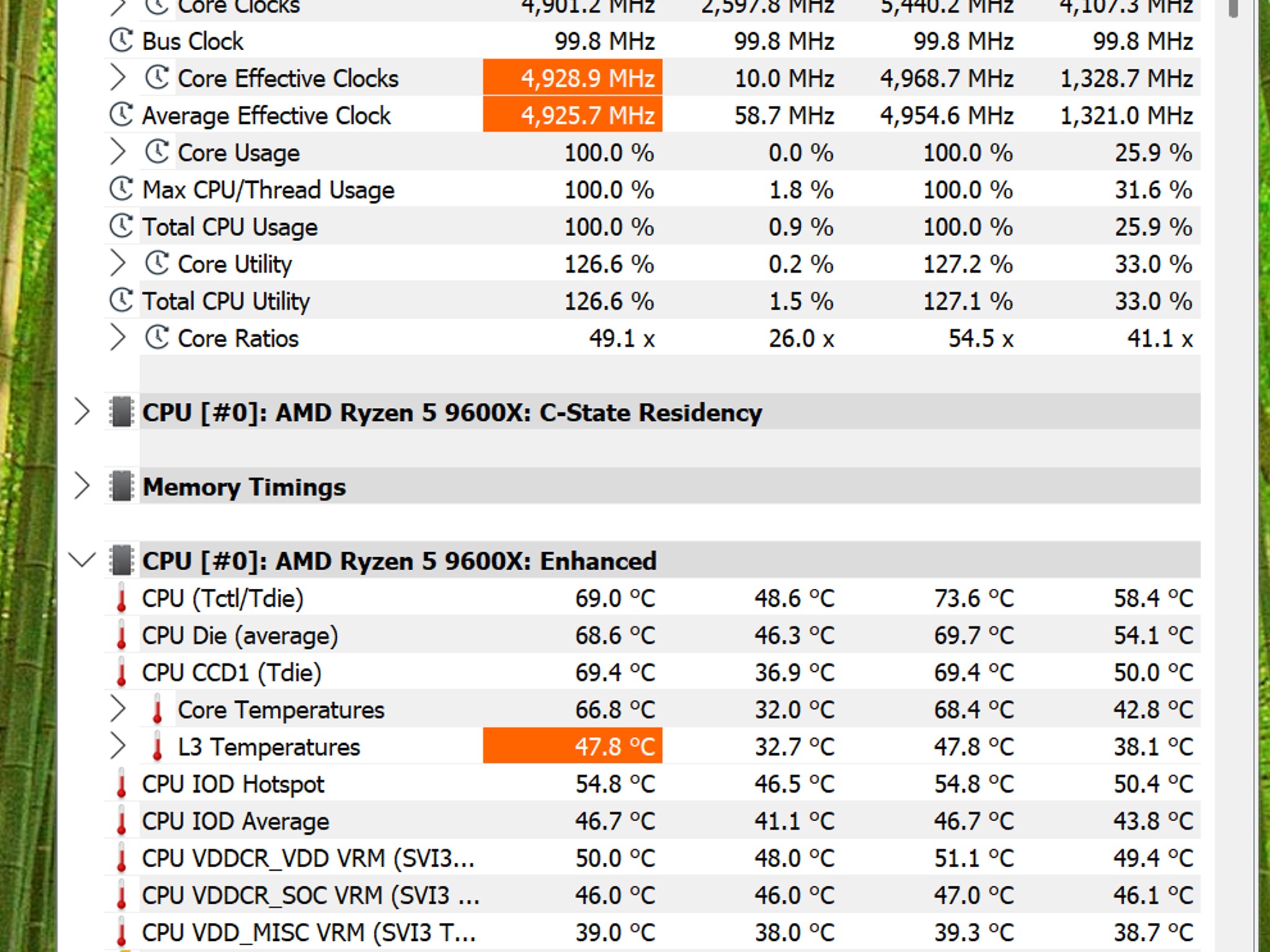The width and height of the screenshot is (1270, 952).
Task: Expand the Core Effective Clocks row
Action: click(x=117, y=78)
